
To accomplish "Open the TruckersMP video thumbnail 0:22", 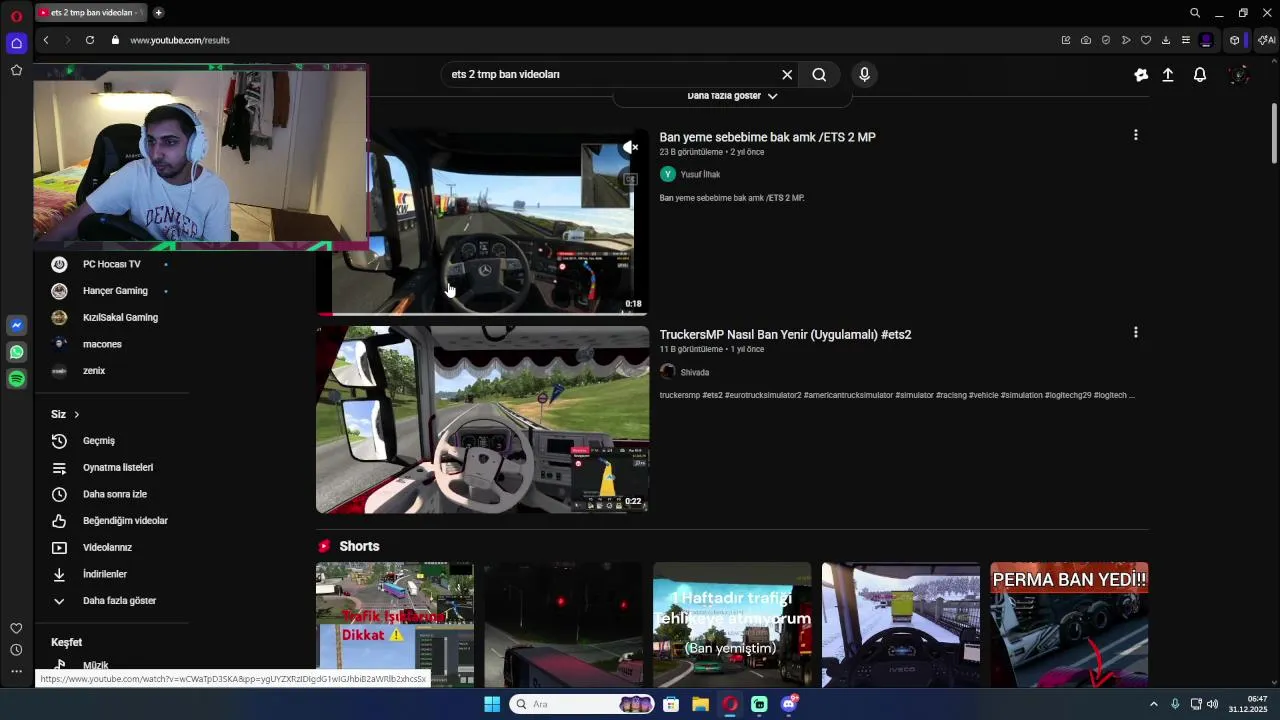I will 483,420.
